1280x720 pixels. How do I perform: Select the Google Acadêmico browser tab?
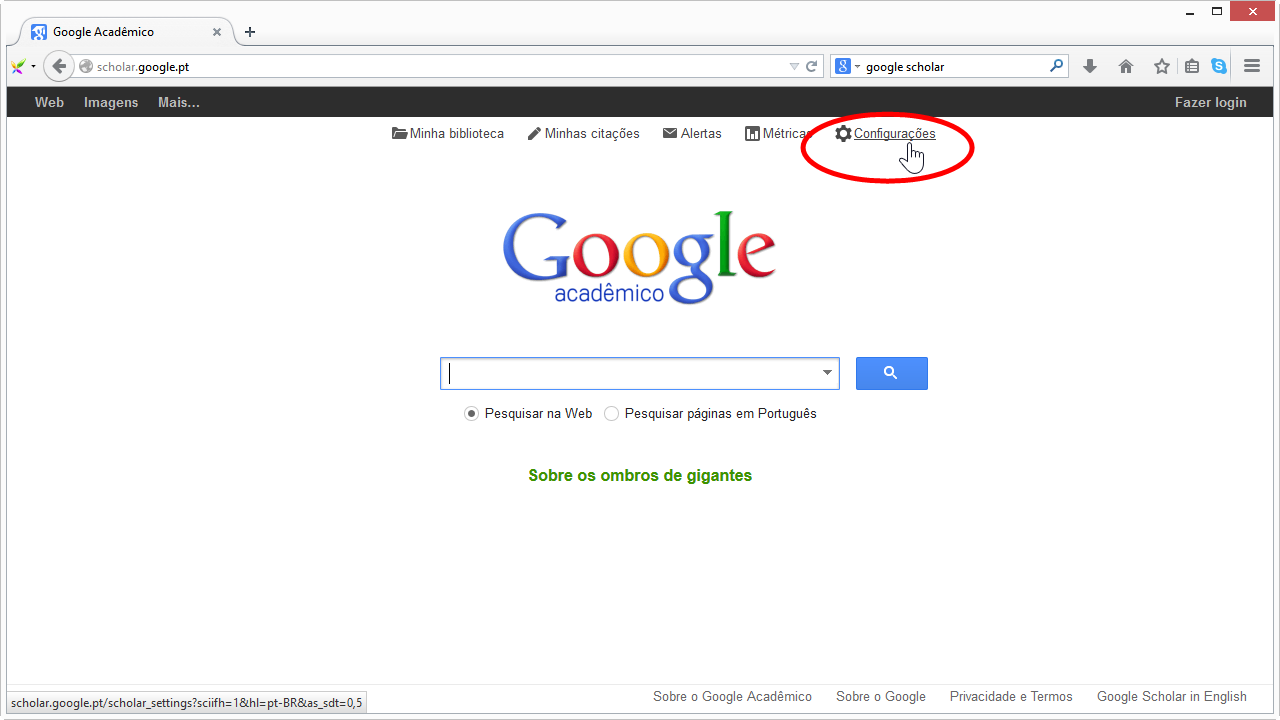pos(125,32)
